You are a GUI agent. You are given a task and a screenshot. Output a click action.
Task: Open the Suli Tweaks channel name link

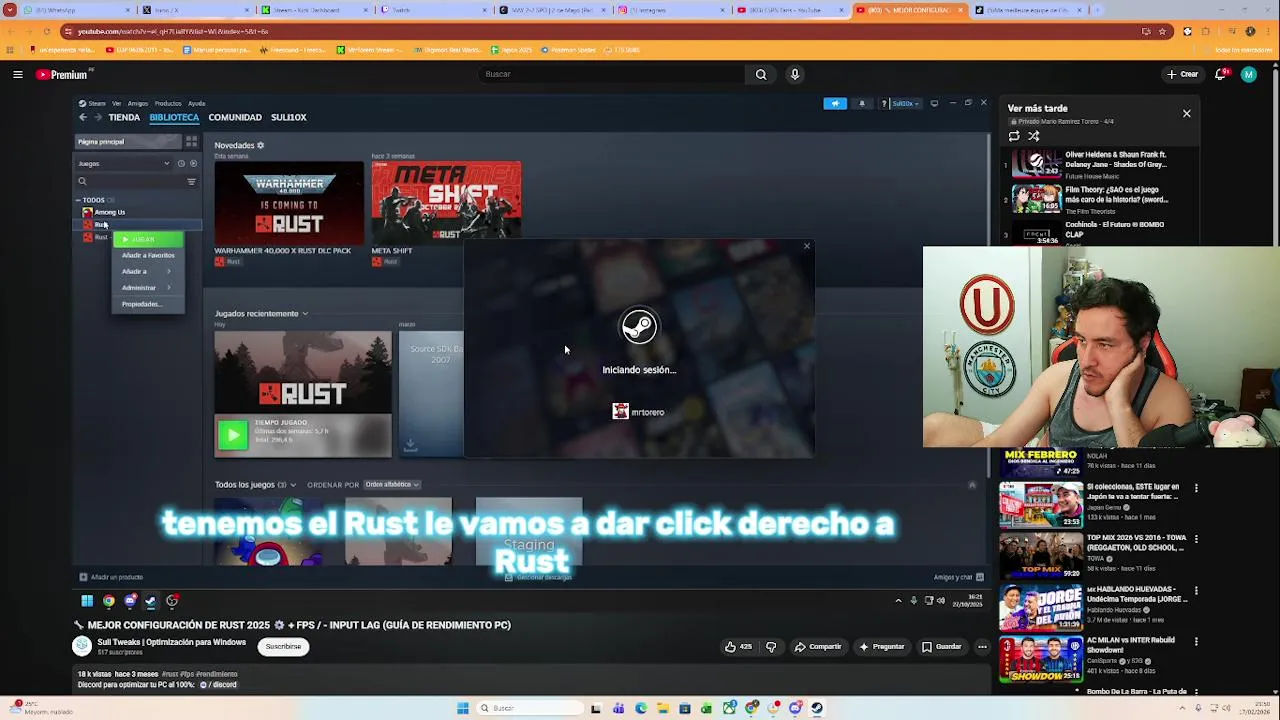[x=171, y=642]
